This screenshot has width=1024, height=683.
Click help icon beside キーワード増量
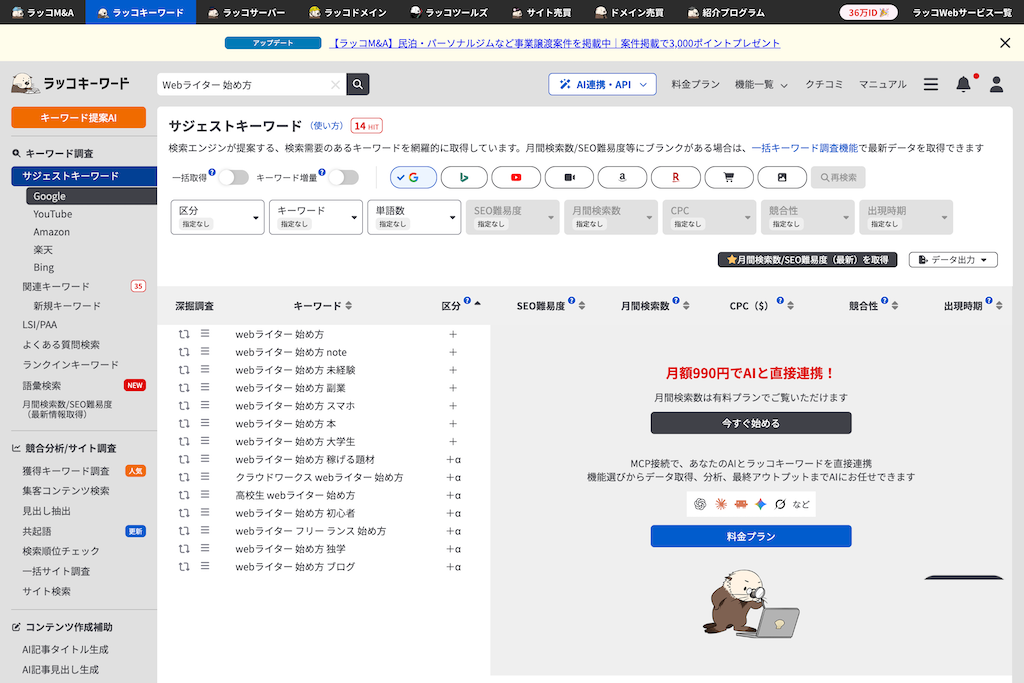pyautogui.click(x=322, y=172)
